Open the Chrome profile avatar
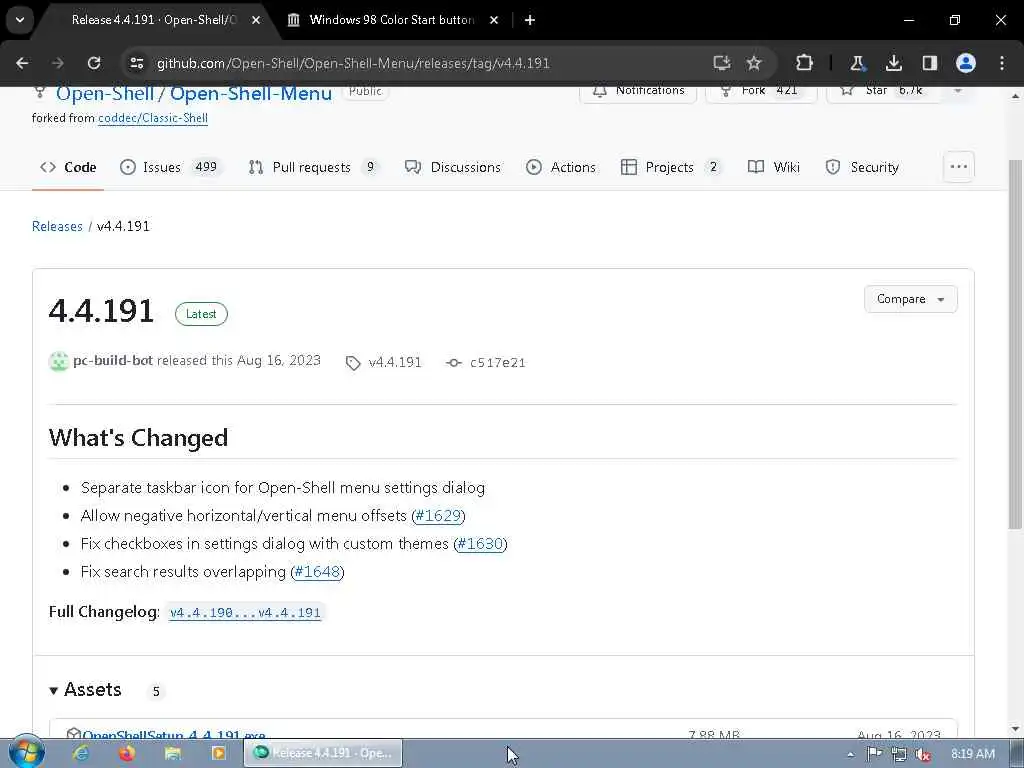Viewport: 1024px width, 768px height. [966, 63]
